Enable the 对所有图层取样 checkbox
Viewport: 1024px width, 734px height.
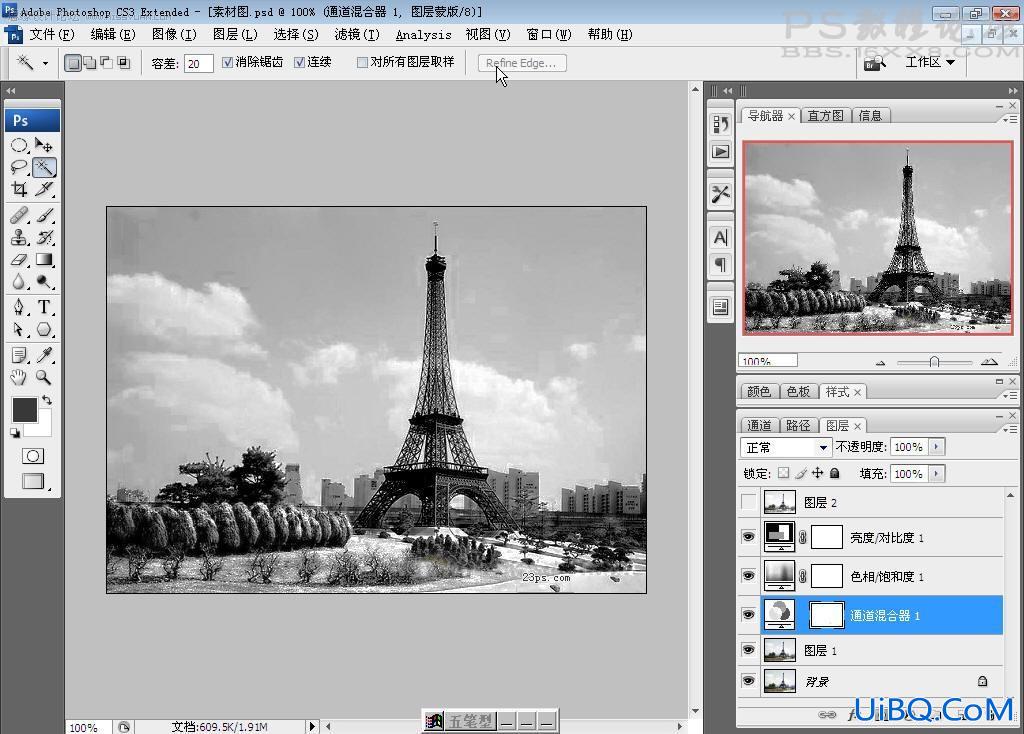coord(362,62)
